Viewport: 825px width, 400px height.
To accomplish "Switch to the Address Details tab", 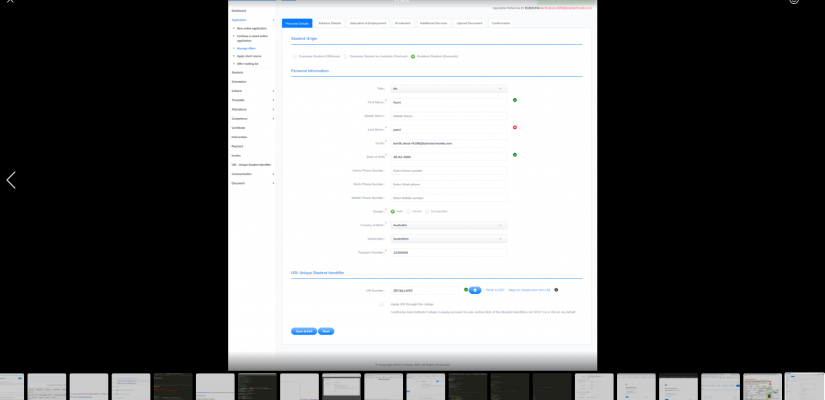I will click(330, 22).
